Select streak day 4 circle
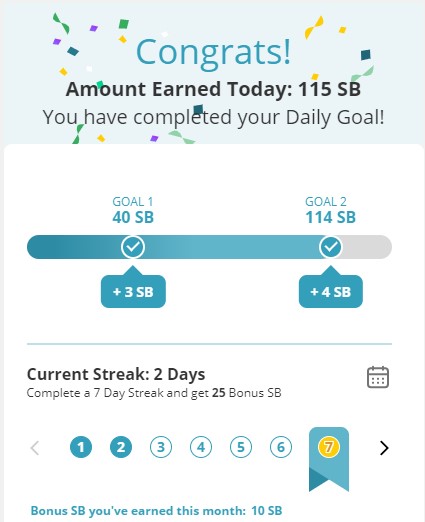This screenshot has height=522, width=425. tap(201, 447)
